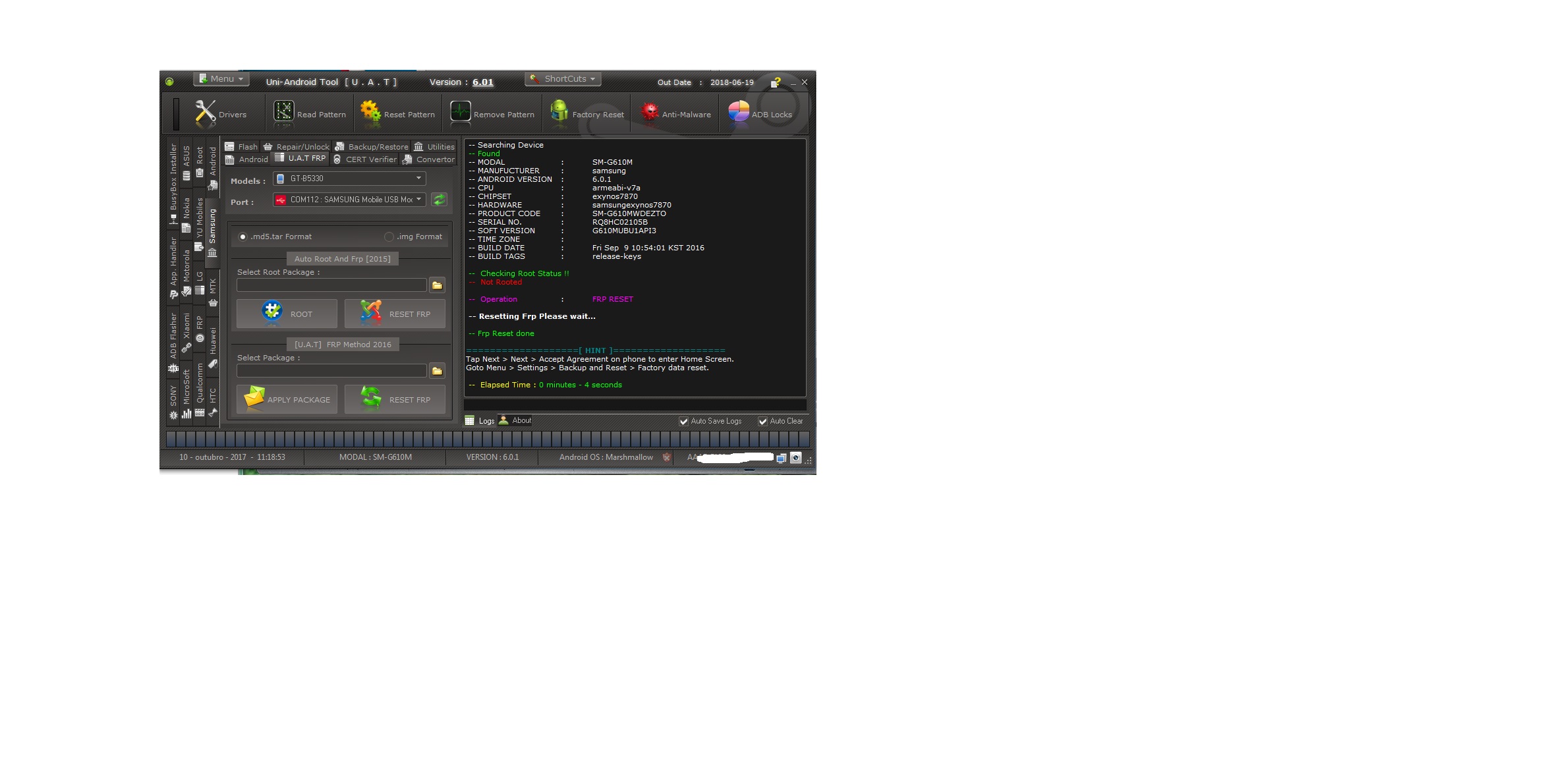Select the MicroSoft side tab
Screen dimensions: 1542x784
[186, 393]
